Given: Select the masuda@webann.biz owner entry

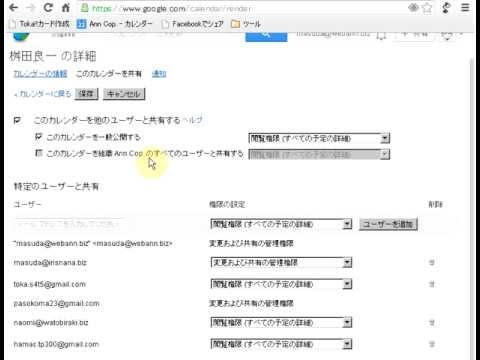Looking at the screenshot, I should 93,244.
